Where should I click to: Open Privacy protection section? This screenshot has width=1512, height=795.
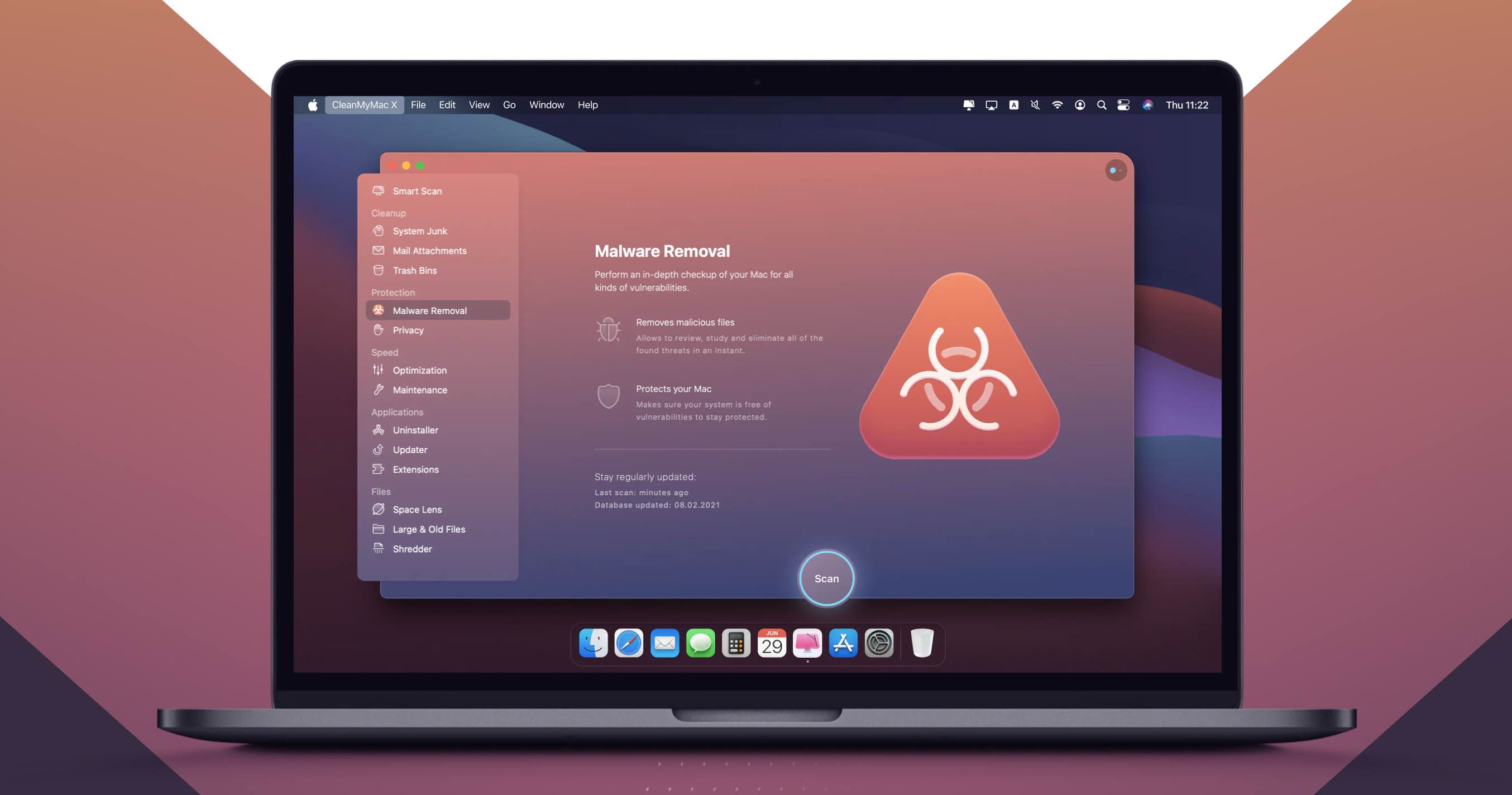point(408,330)
